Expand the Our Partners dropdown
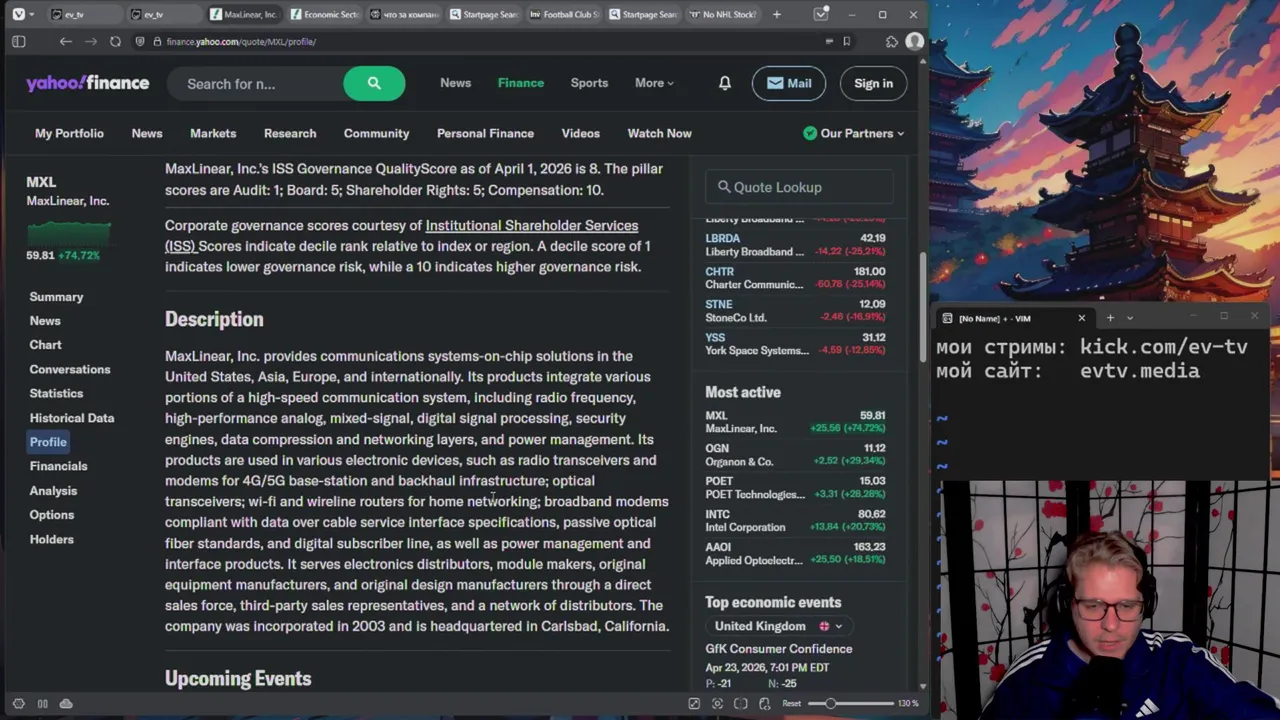The width and height of the screenshot is (1280, 720). point(854,133)
